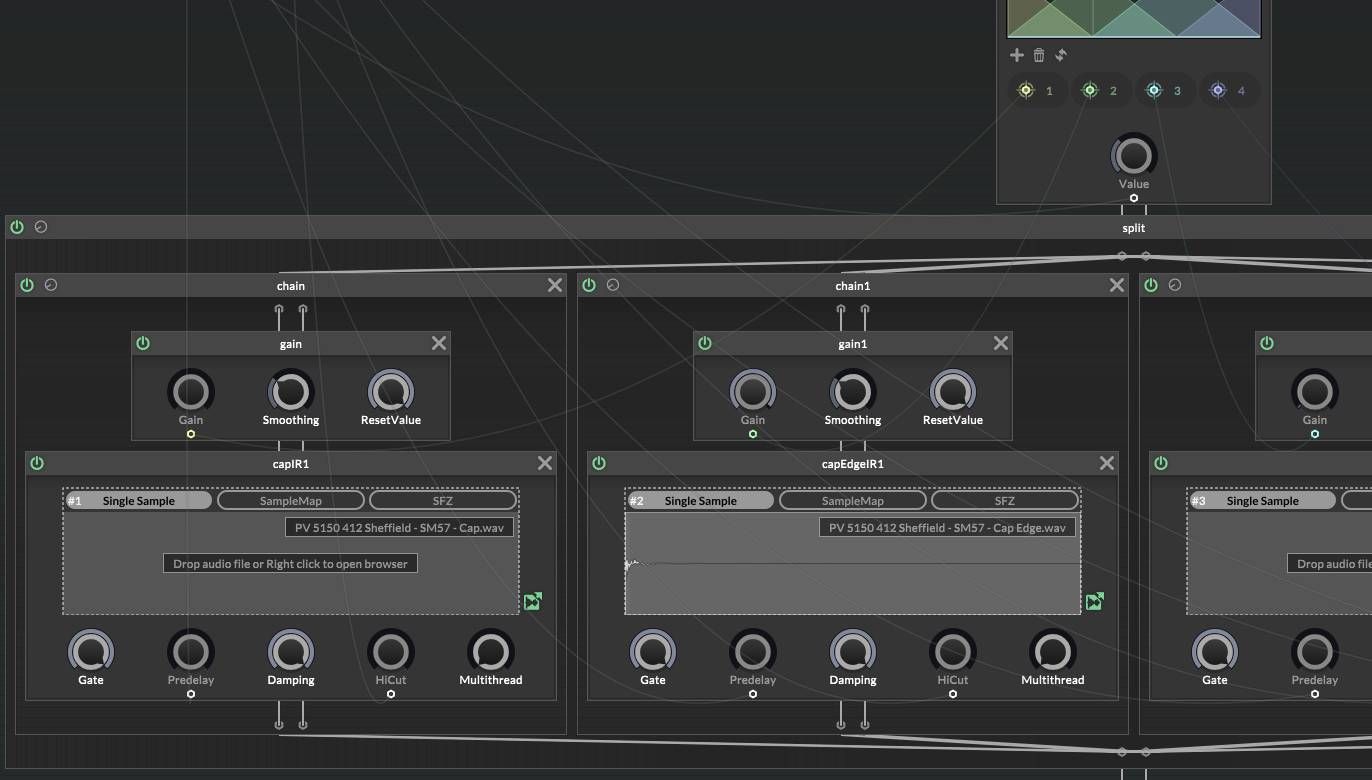Select the #3 Single Sample tab
The height and width of the screenshot is (780, 1372).
[1262, 500]
